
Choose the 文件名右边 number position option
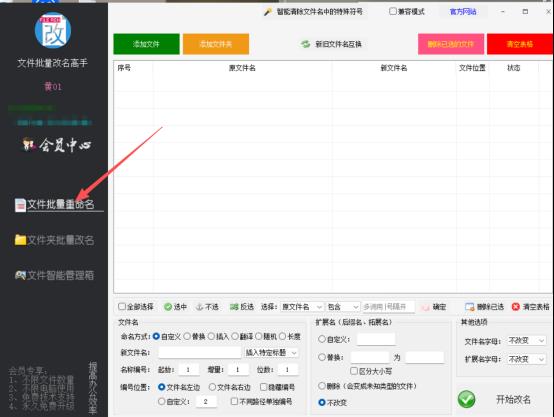pos(212,387)
